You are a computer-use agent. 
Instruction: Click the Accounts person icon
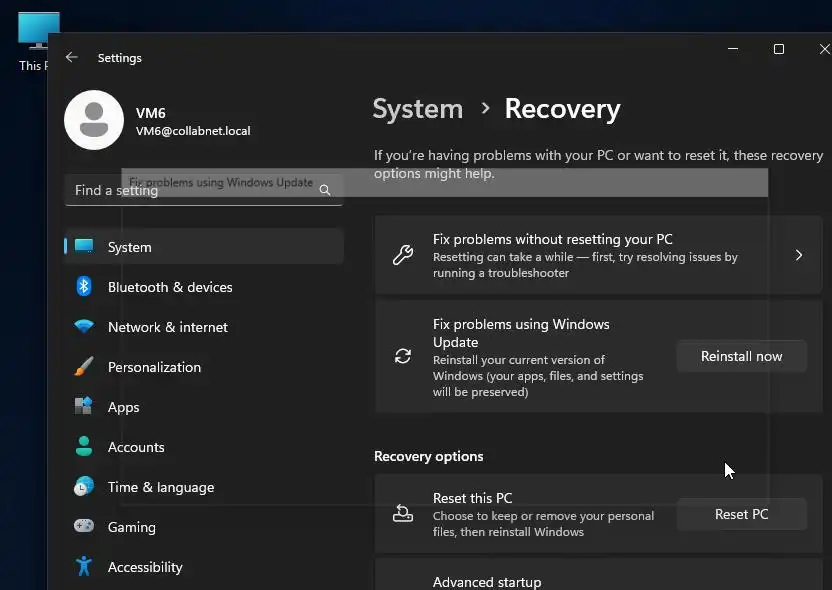(x=84, y=447)
